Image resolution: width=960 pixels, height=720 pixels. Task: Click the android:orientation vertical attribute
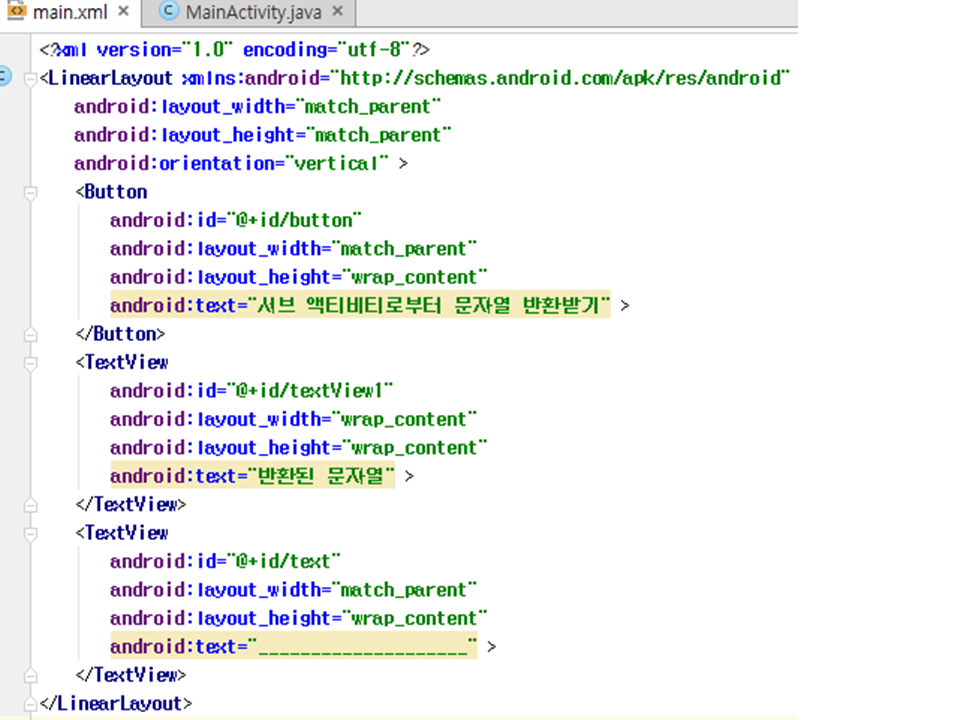[230, 163]
